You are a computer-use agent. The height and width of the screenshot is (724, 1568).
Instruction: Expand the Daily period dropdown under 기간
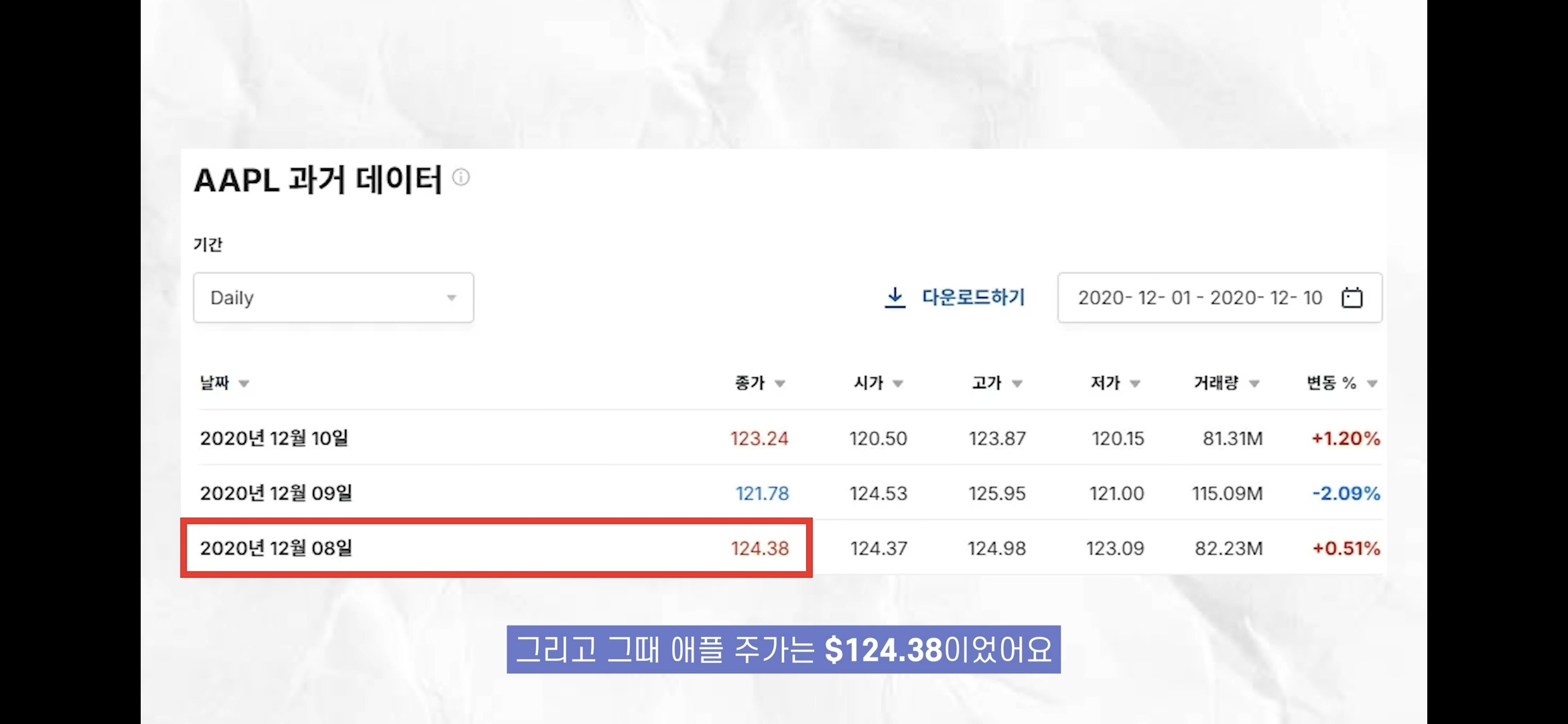[332, 297]
